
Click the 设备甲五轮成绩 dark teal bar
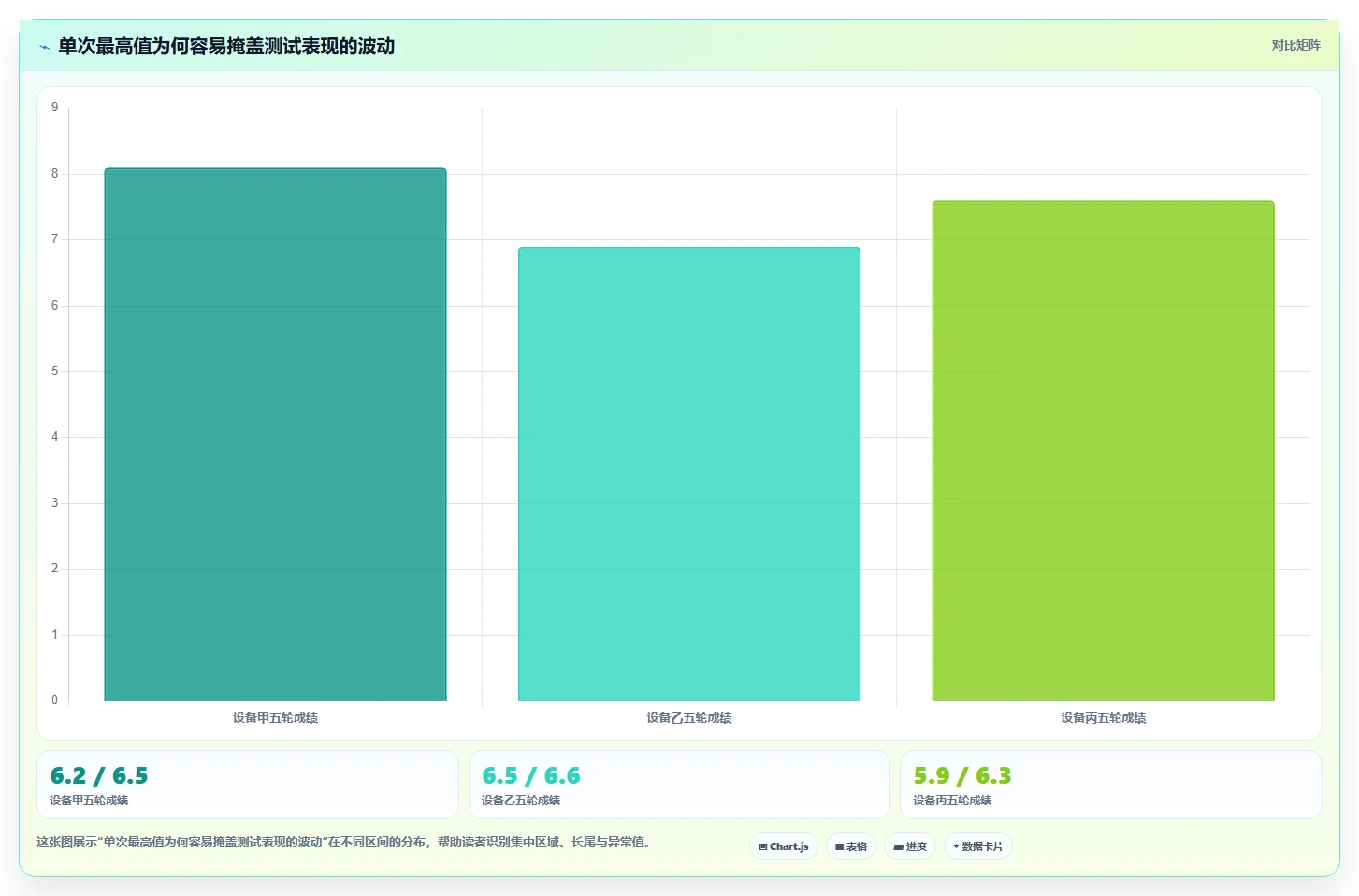pyautogui.click(x=275, y=434)
